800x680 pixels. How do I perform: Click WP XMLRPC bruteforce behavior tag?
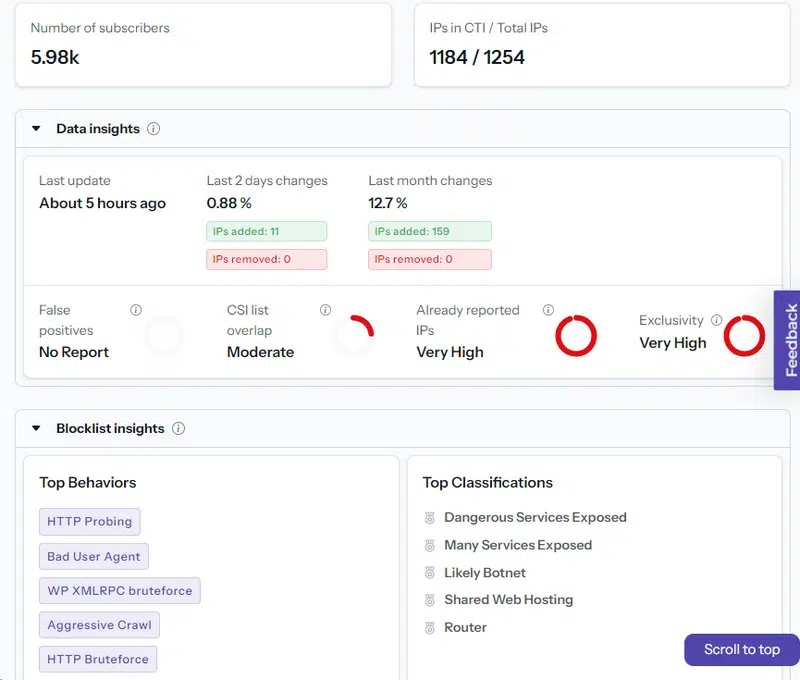pos(120,591)
